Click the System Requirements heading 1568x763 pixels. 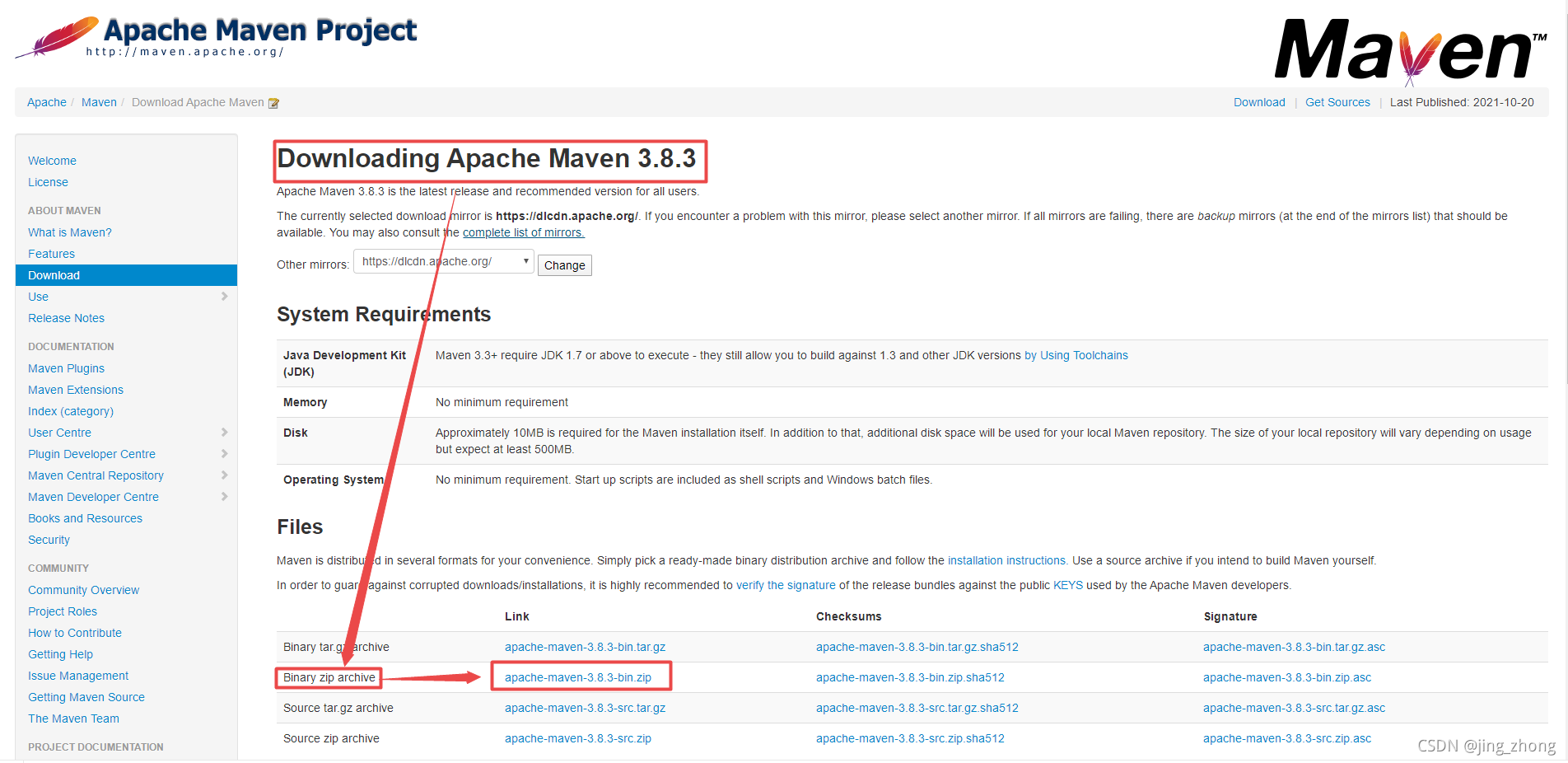(384, 314)
